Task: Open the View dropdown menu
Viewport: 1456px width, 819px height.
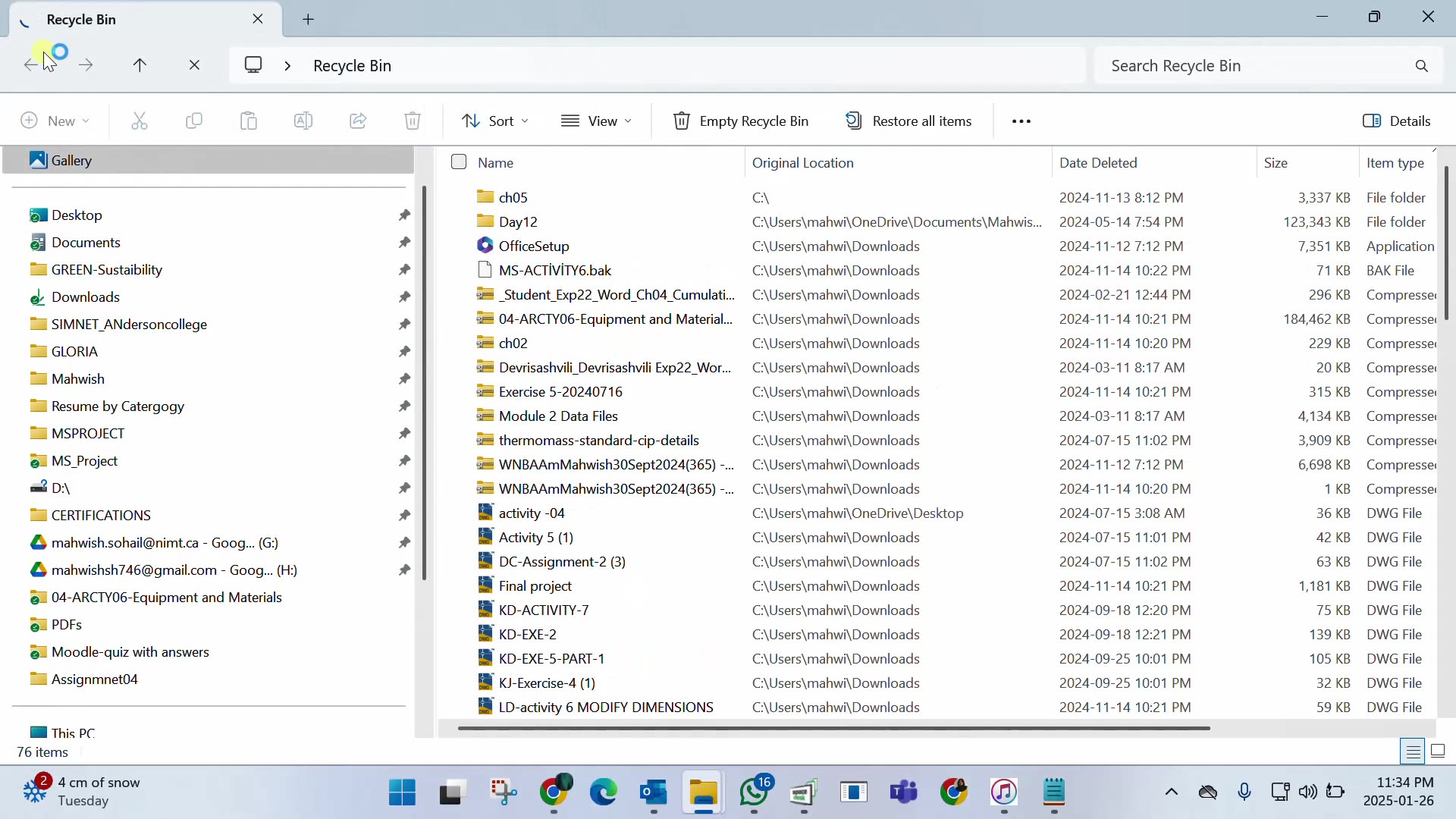Action: point(597,121)
